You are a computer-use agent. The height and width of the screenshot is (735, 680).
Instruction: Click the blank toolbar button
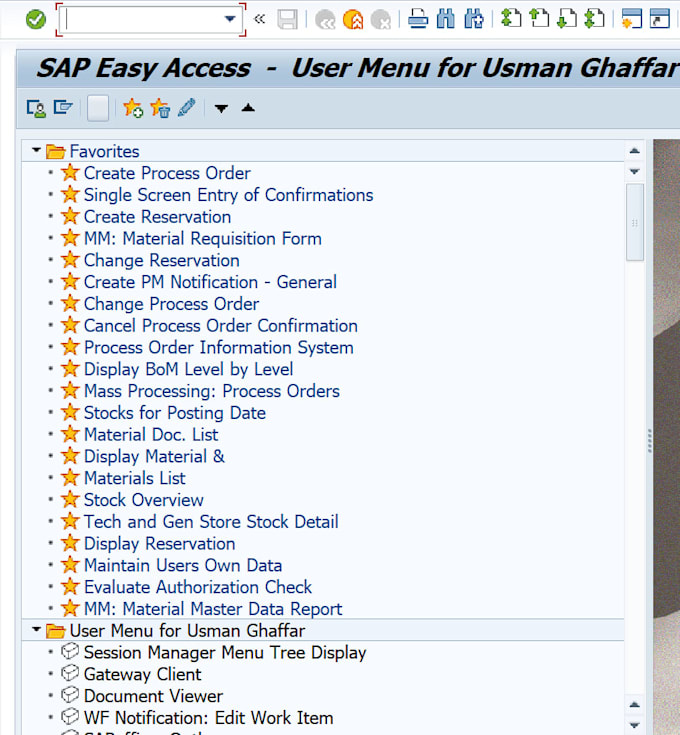[98, 108]
